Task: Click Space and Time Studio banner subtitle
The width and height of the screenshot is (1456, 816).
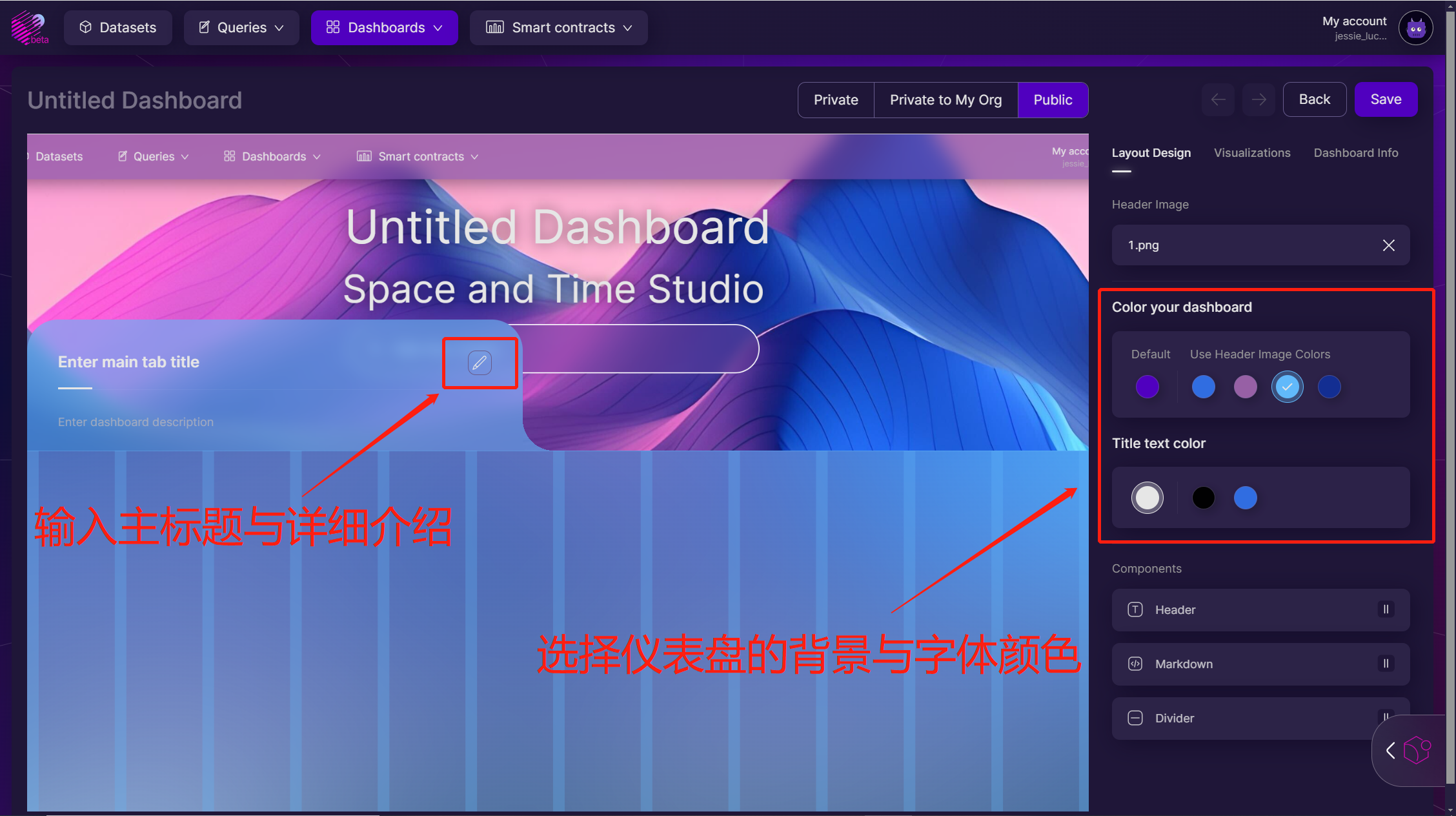Action: click(x=553, y=289)
